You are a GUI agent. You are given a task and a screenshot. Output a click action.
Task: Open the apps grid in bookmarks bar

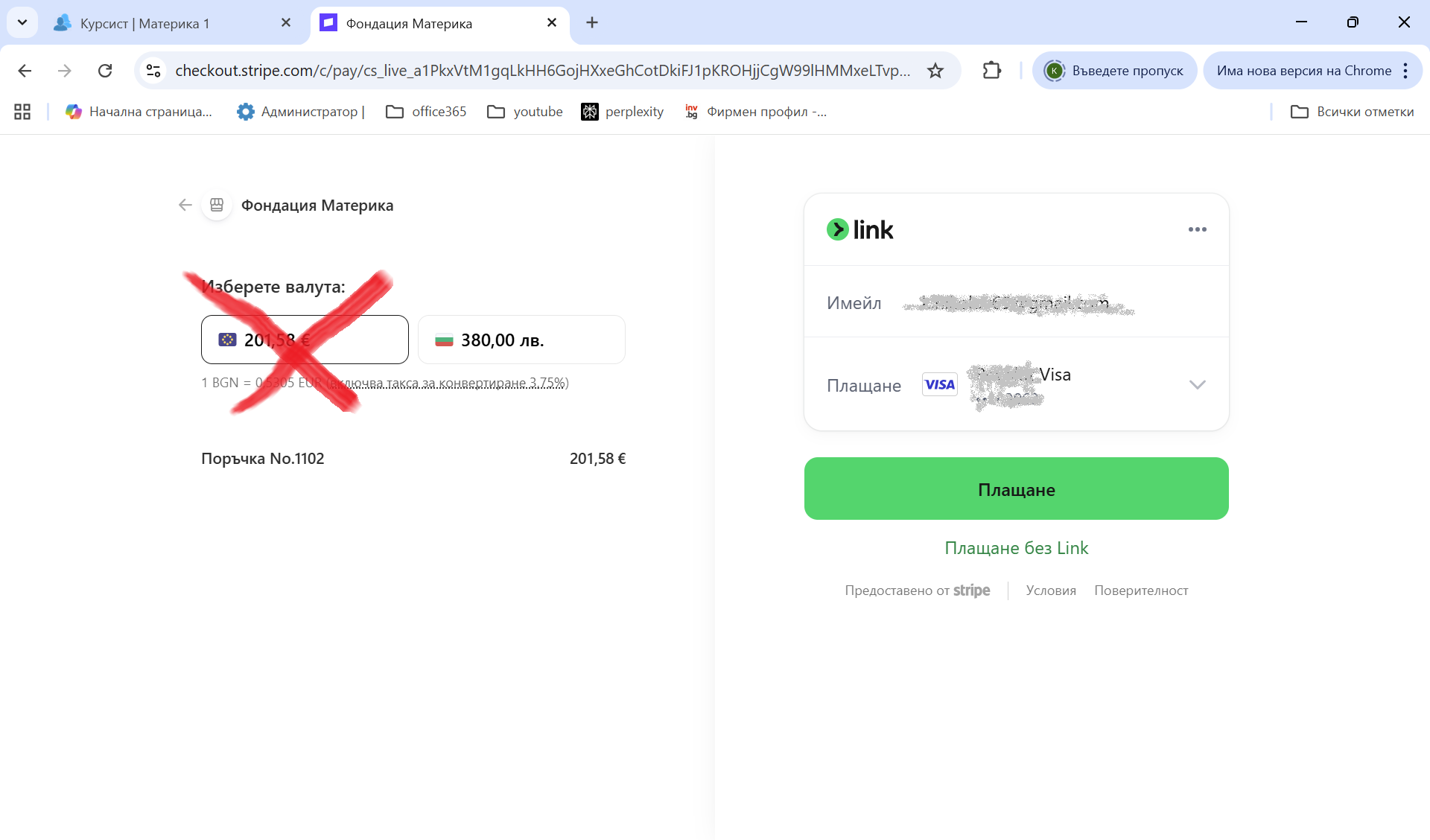pyautogui.click(x=22, y=112)
